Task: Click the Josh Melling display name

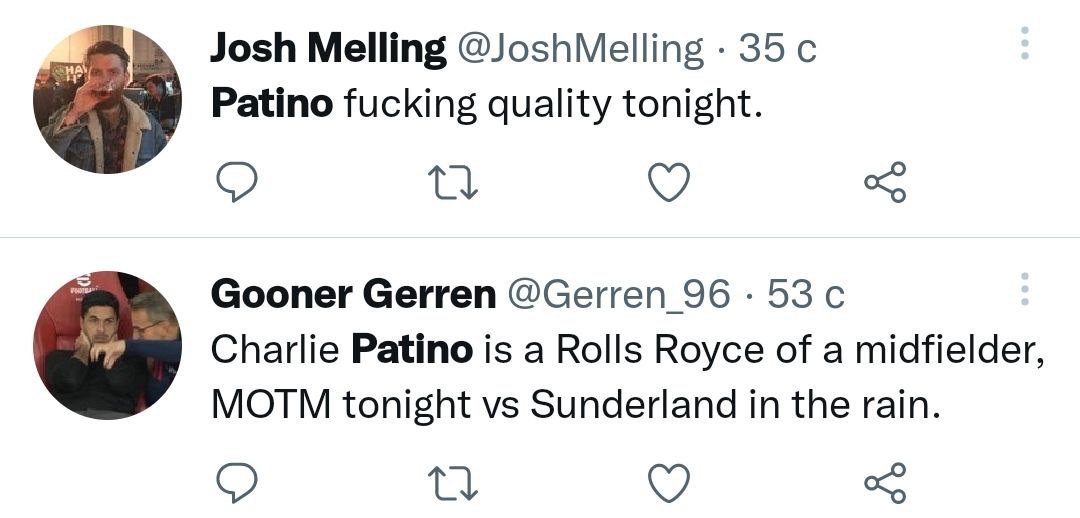Action: coord(328,48)
